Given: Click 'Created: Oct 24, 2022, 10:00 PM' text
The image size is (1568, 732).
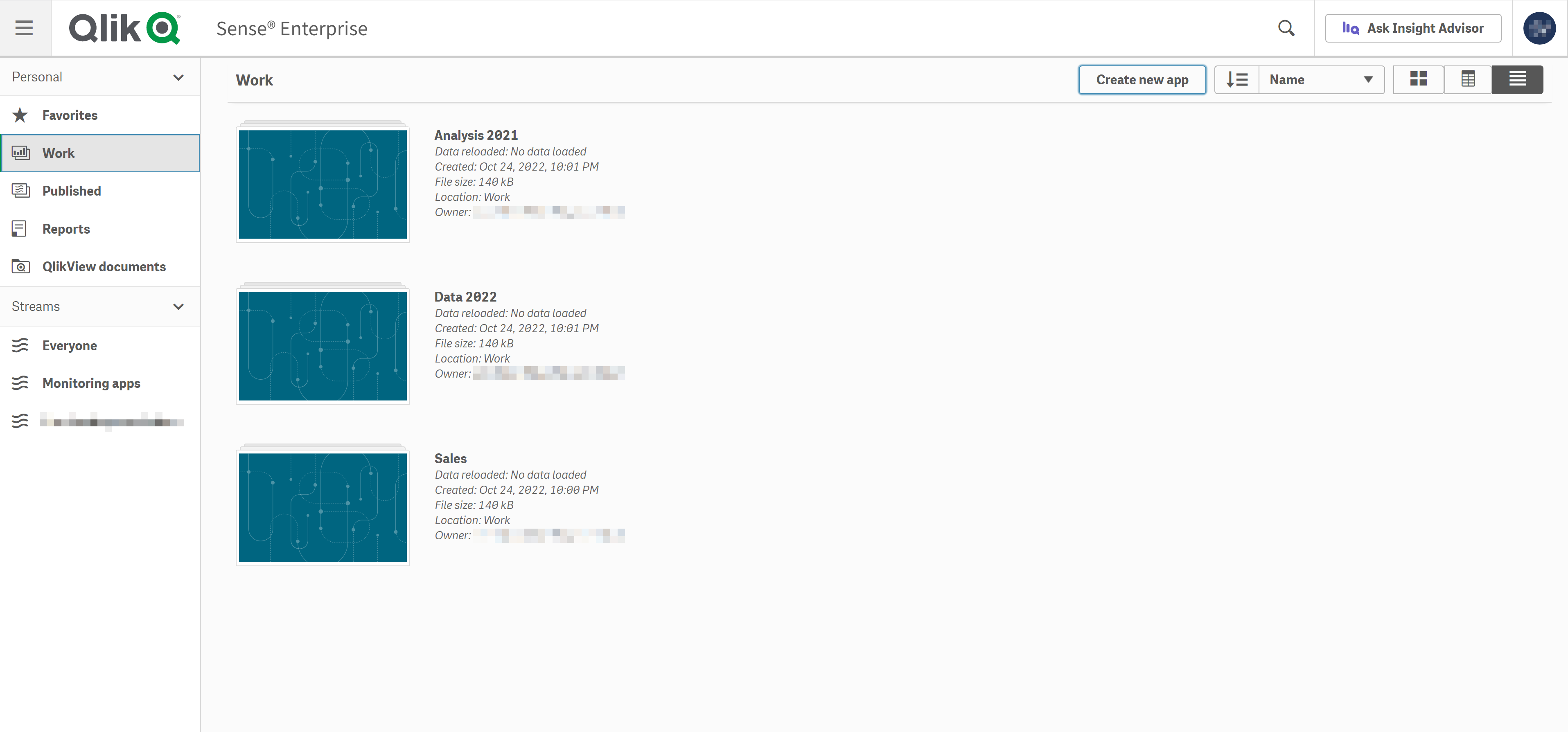Looking at the screenshot, I should pos(516,490).
